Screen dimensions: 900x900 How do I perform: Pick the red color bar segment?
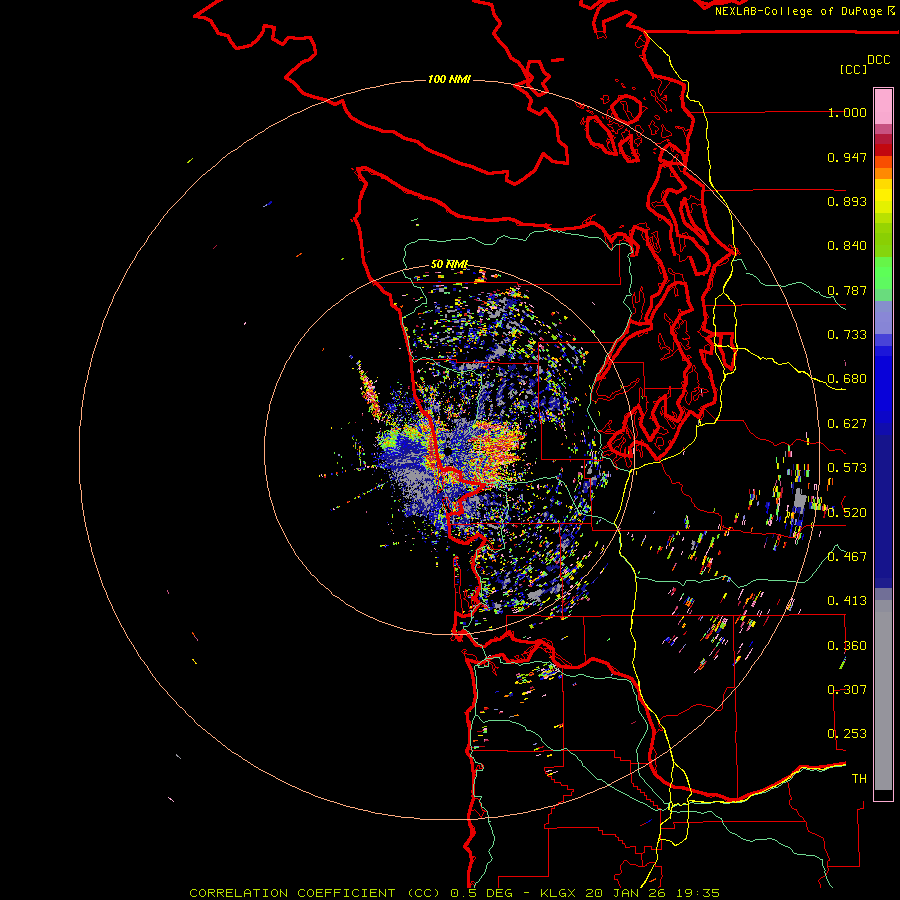tap(883, 150)
